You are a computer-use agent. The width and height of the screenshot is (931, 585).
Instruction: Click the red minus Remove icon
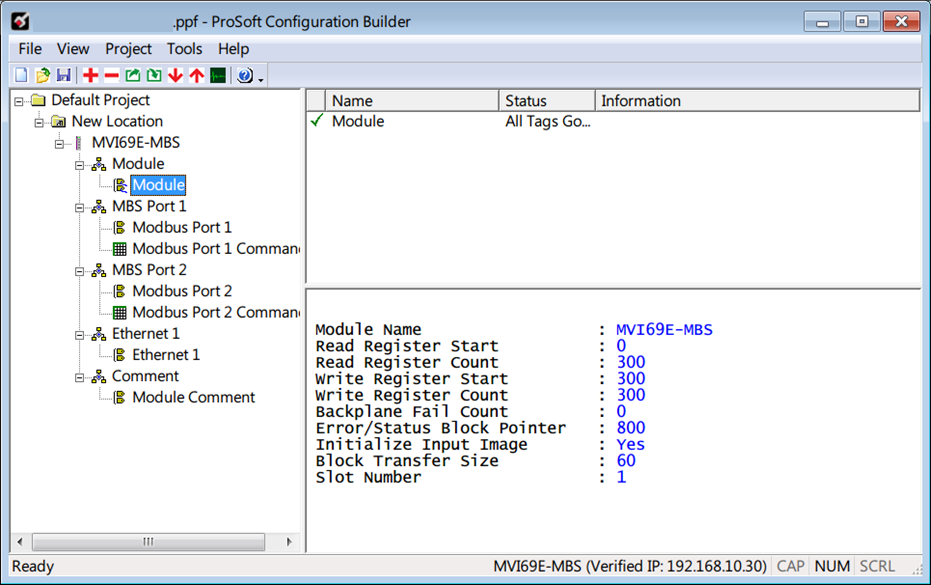coord(112,75)
